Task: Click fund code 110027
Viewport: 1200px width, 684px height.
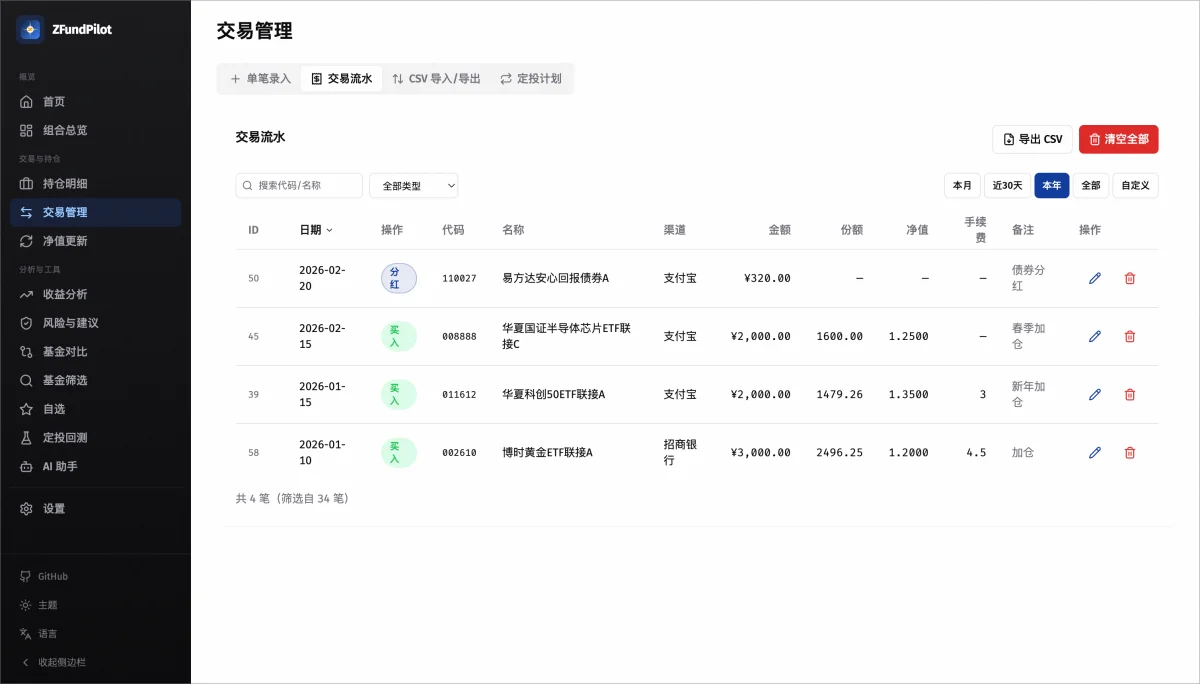Action: [459, 278]
